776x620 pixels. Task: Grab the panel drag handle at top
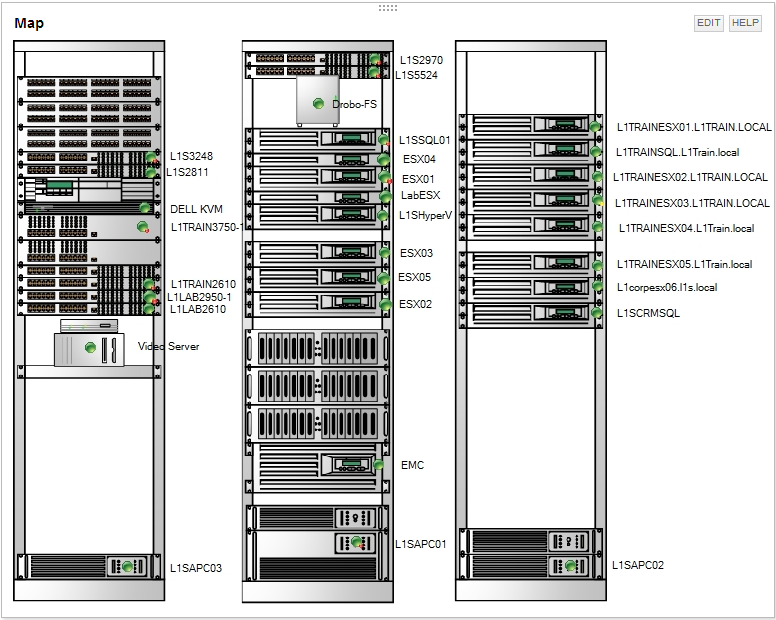tap(388, 8)
